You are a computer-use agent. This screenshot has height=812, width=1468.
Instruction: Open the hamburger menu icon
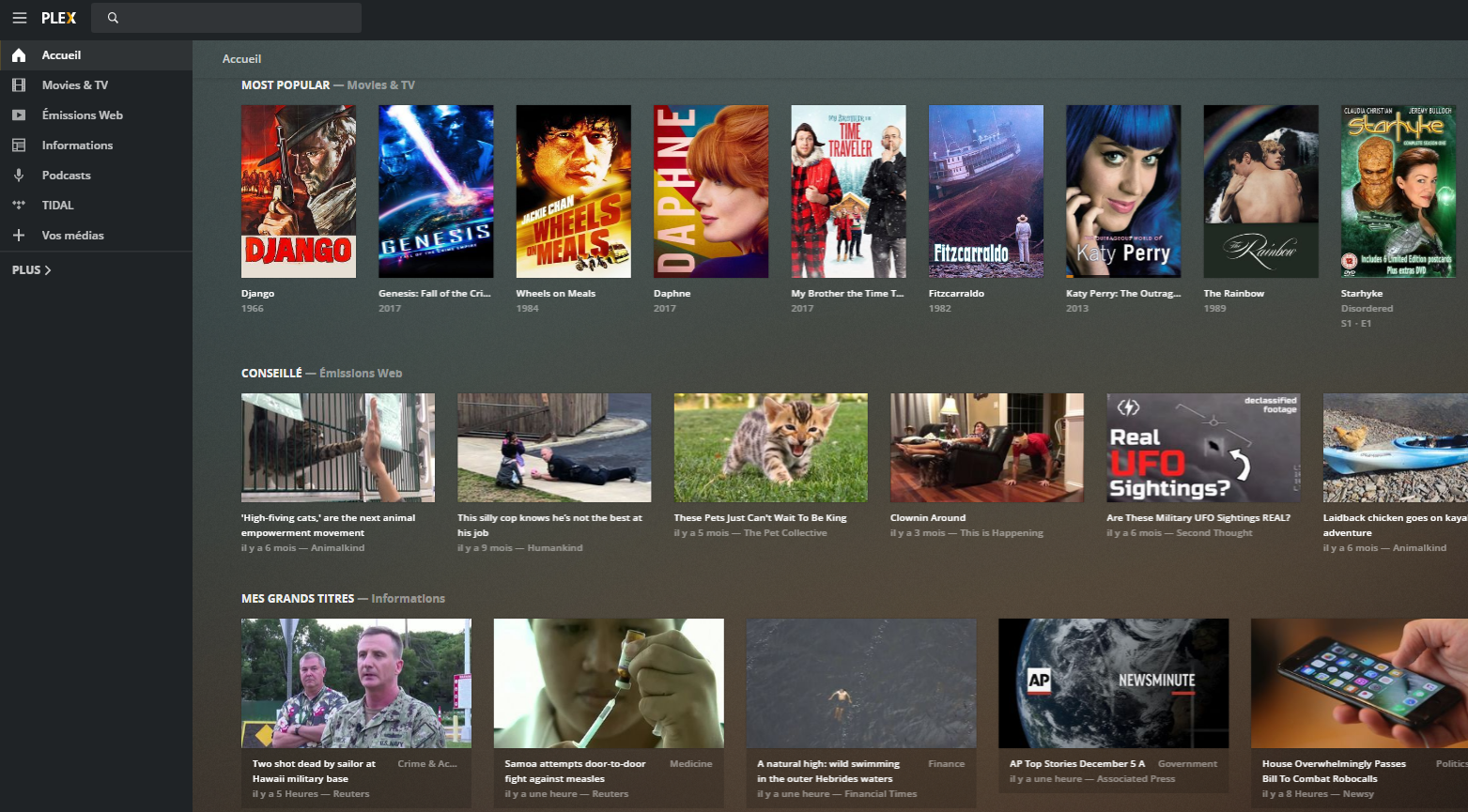[x=19, y=18]
